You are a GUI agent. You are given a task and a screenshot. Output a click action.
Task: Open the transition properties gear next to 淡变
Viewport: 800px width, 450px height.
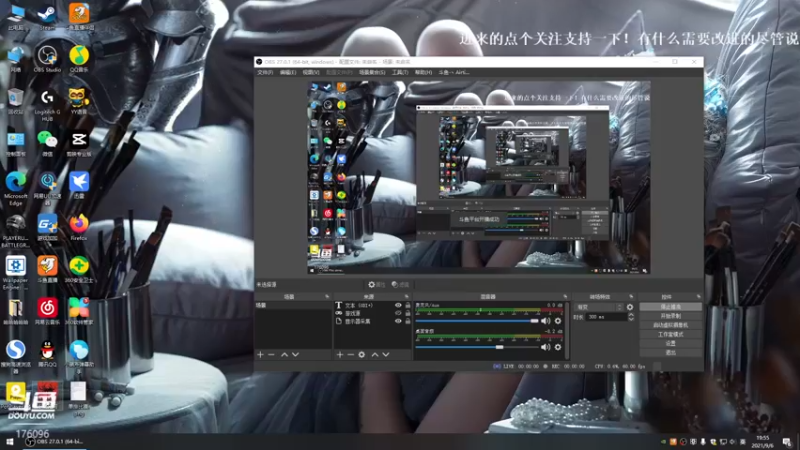click(630, 307)
